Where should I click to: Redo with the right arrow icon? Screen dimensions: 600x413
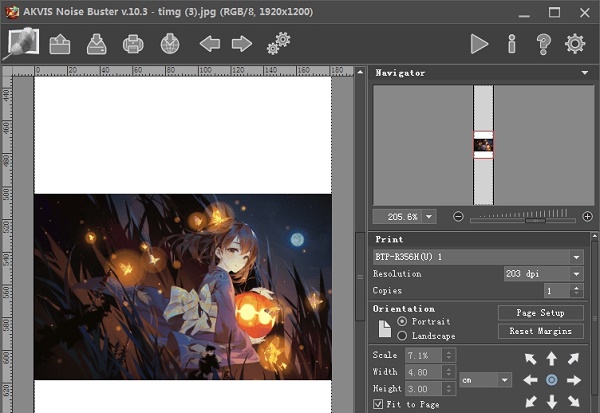(242, 44)
